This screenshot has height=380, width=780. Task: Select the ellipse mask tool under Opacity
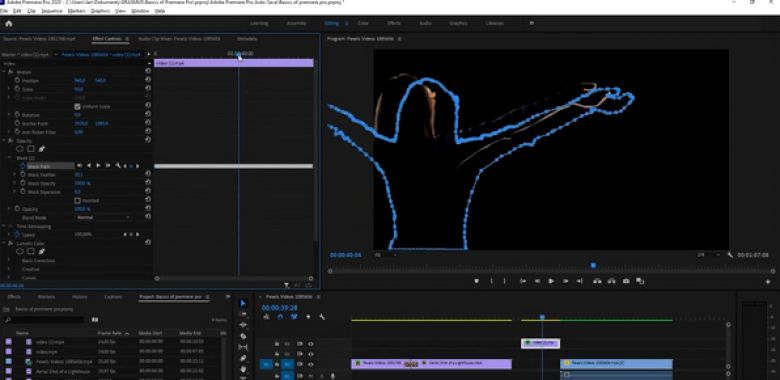[x=20, y=149]
